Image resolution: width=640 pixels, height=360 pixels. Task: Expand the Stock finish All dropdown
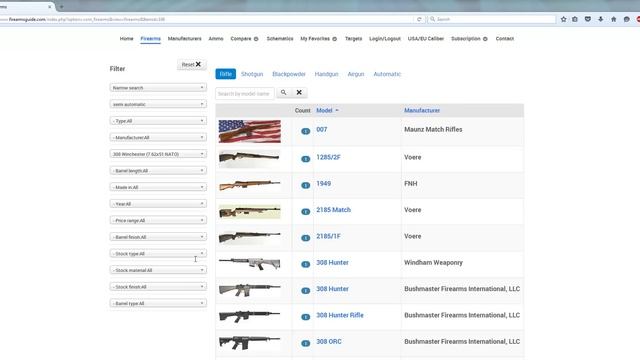tap(158, 287)
